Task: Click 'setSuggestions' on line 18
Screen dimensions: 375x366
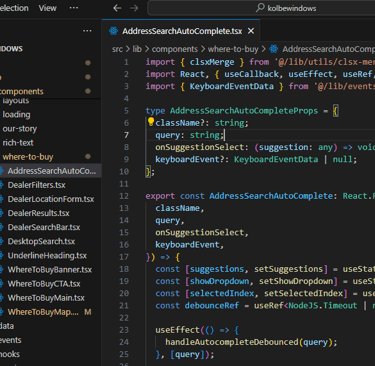Action: pos(288,269)
